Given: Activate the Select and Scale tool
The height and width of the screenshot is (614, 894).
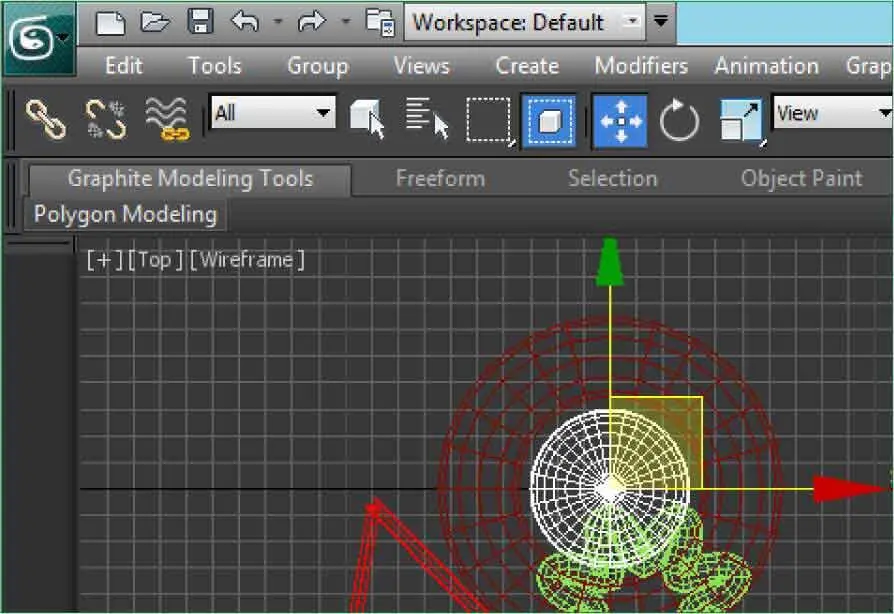Looking at the screenshot, I should (741, 121).
